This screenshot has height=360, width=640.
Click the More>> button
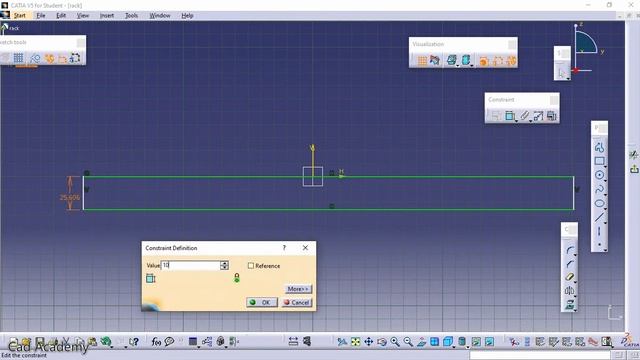click(x=298, y=289)
